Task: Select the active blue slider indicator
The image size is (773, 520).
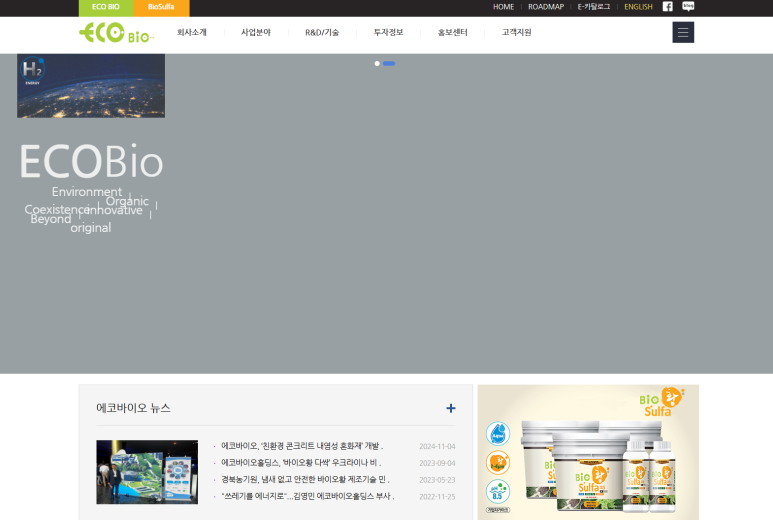Action: [389, 64]
